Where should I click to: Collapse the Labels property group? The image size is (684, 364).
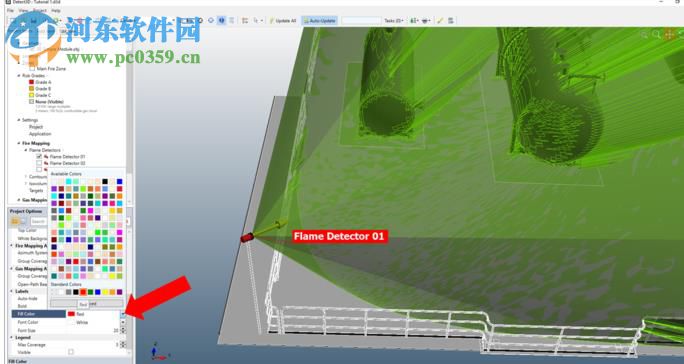12,291
